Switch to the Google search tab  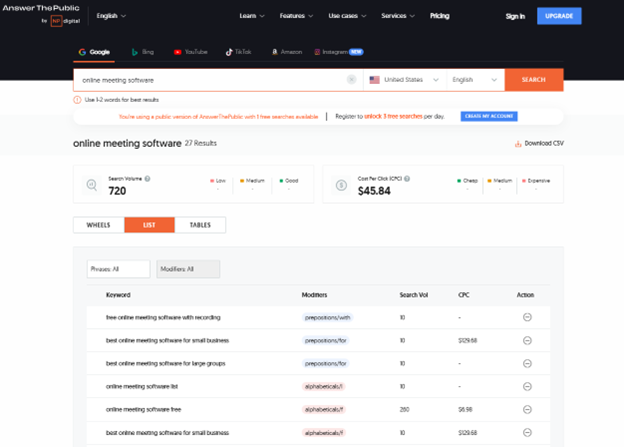pyautogui.click(x=94, y=52)
